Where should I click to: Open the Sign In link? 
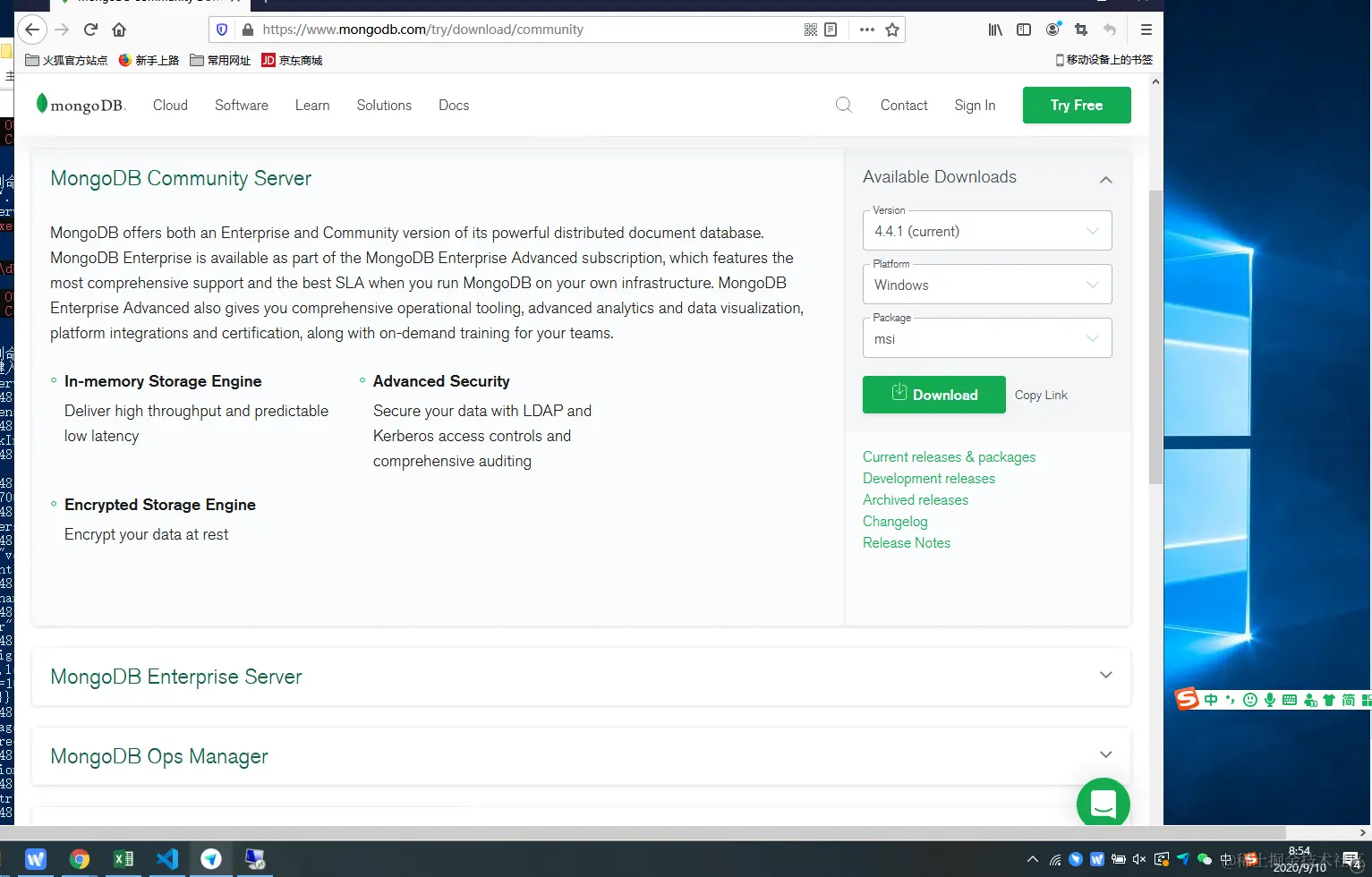click(975, 105)
